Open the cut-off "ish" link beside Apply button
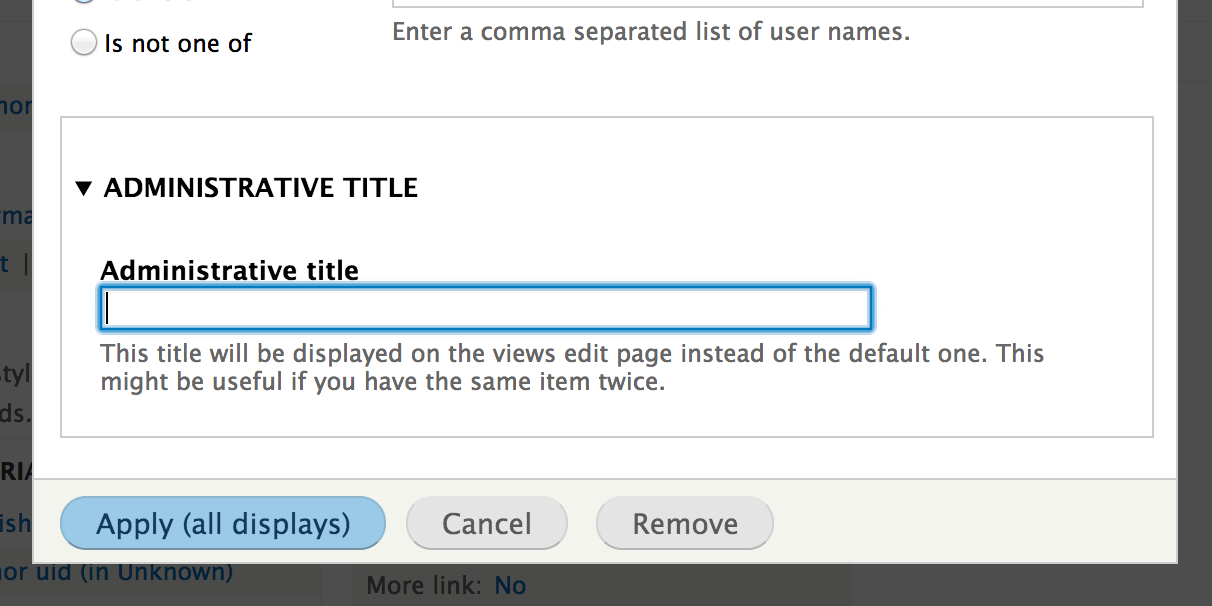The width and height of the screenshot is (1212, 606). (x=16, y=521)
